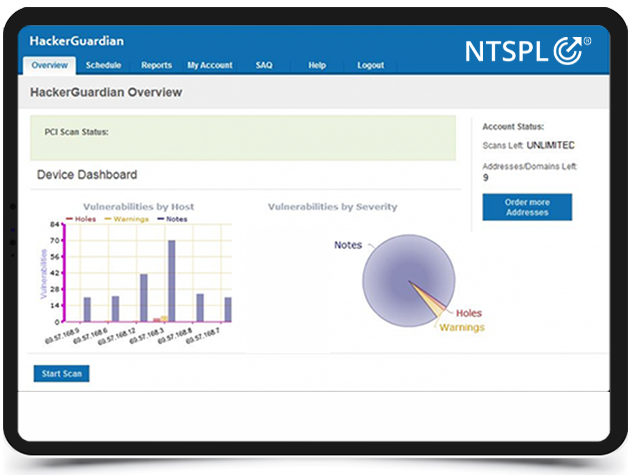The image size is (630, 475).
Task: Click the Vulnerabilities by Severity chart title
Action: 333,207
